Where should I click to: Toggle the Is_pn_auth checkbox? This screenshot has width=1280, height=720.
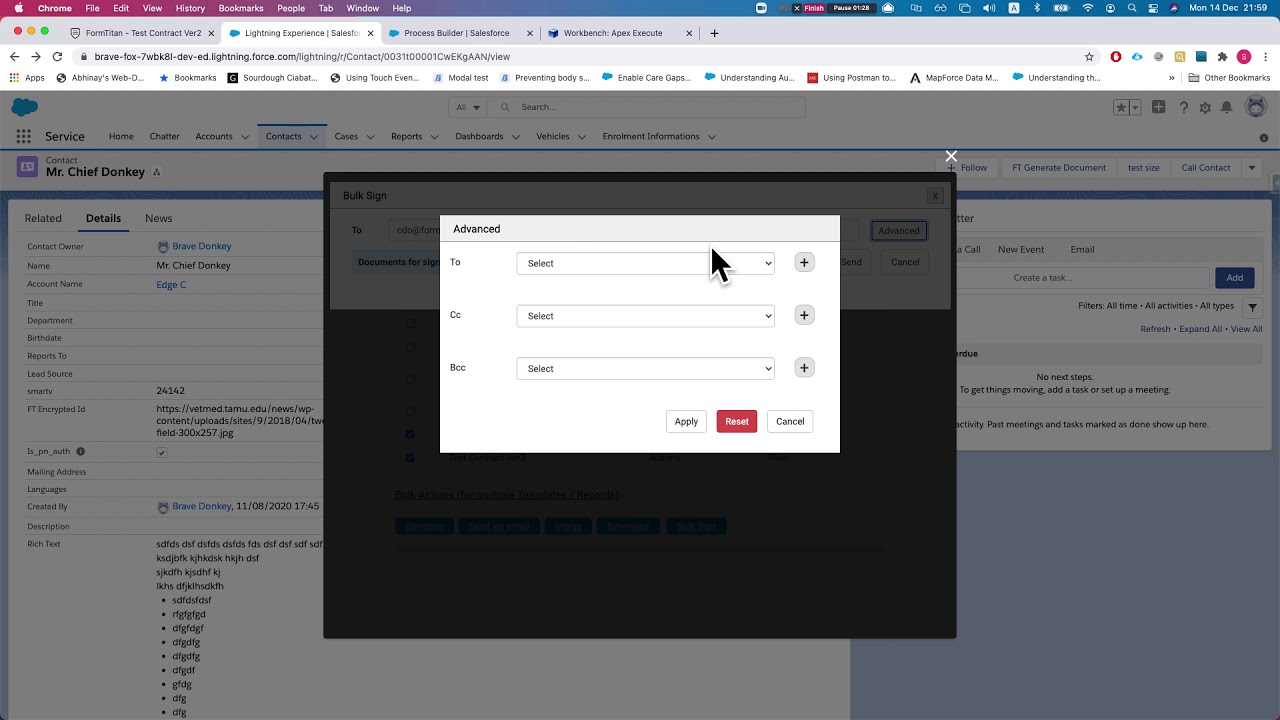coord(162,452)
